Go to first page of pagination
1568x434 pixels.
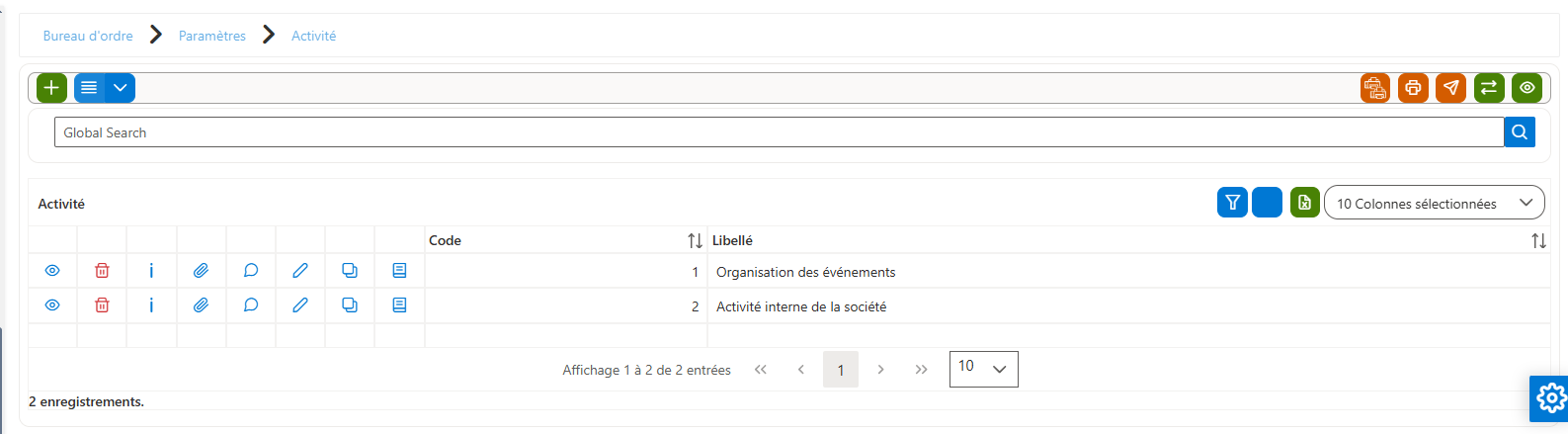pyautogui.click(x=761, y=370)
